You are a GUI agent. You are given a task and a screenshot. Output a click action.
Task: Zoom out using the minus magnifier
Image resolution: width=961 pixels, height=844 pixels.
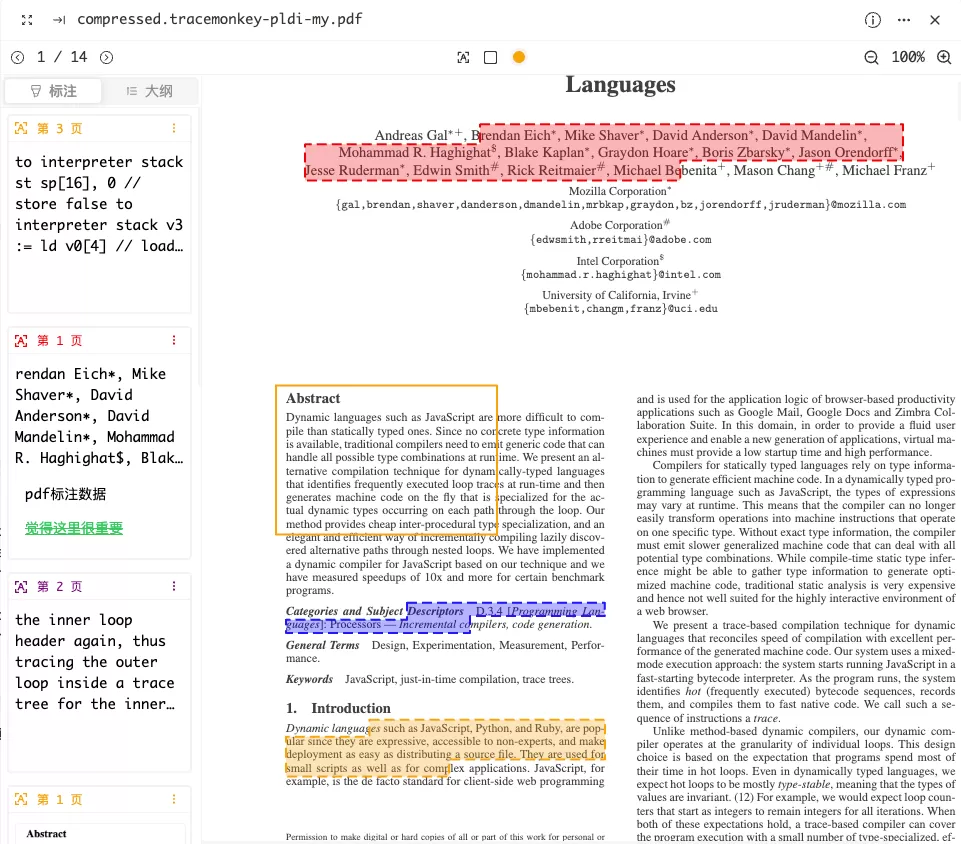(871, 58)
